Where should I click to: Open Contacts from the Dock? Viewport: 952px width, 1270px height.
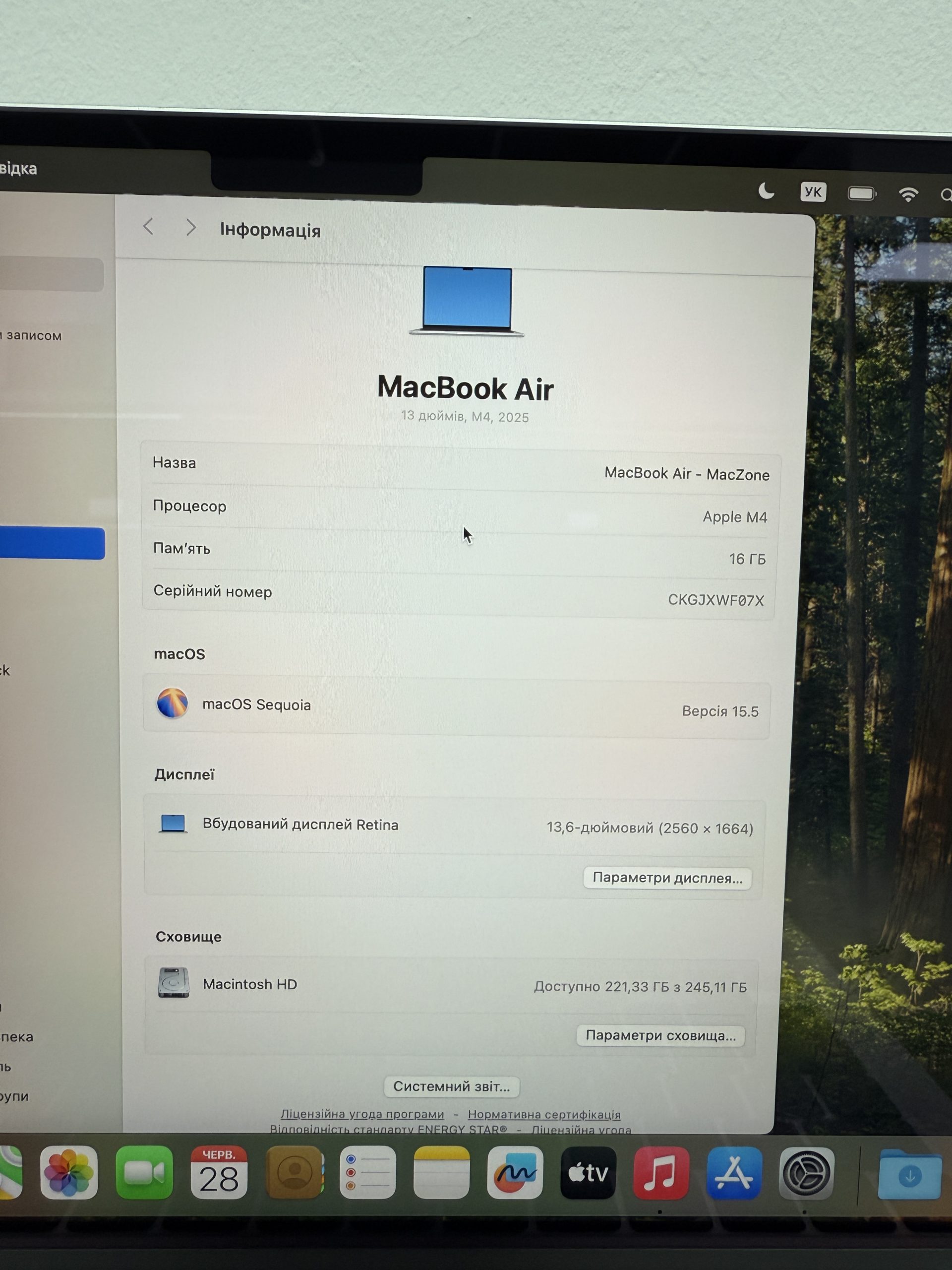tap(295, 1172)
